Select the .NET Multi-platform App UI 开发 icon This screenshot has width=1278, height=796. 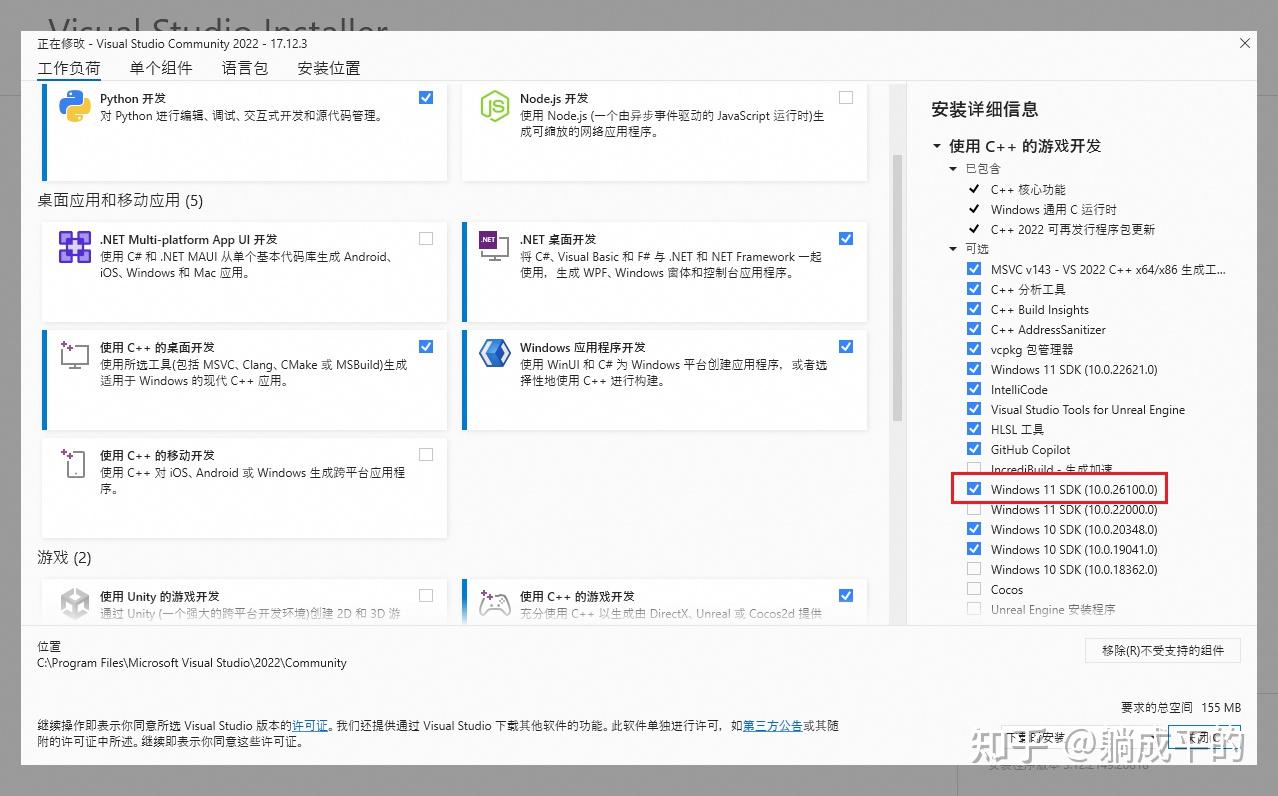pos(75,247)
